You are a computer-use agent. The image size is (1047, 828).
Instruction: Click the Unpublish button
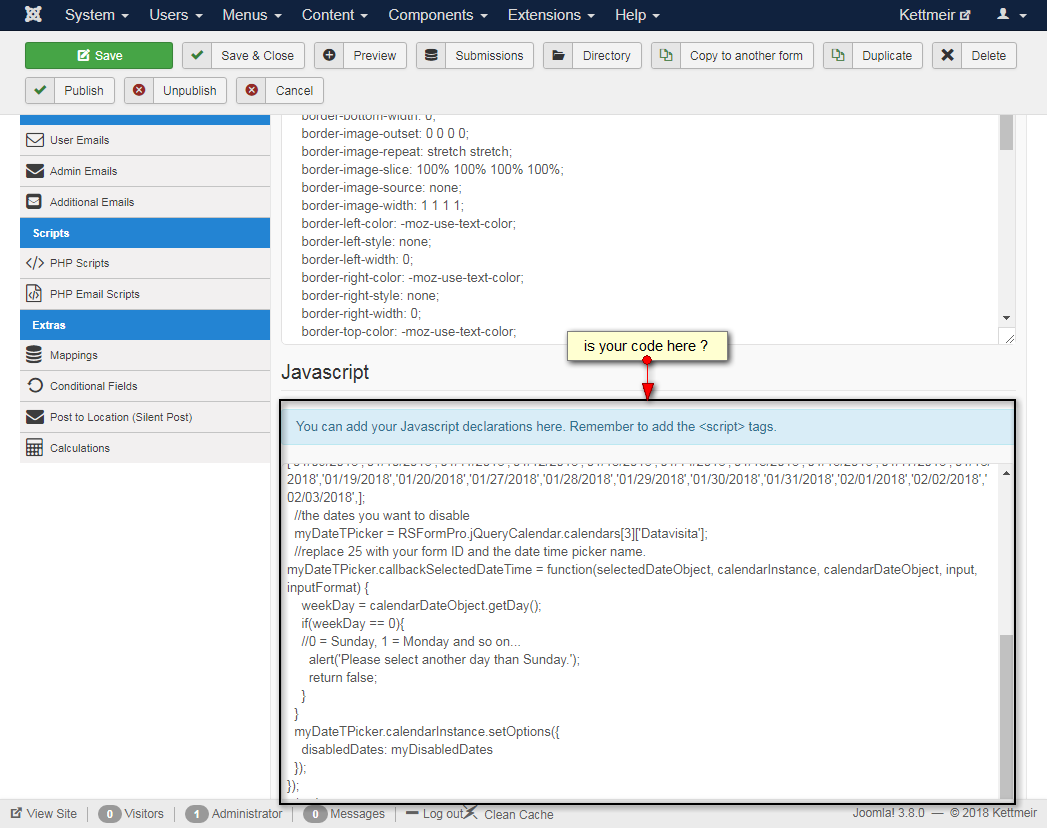click(x=176, y=91)
